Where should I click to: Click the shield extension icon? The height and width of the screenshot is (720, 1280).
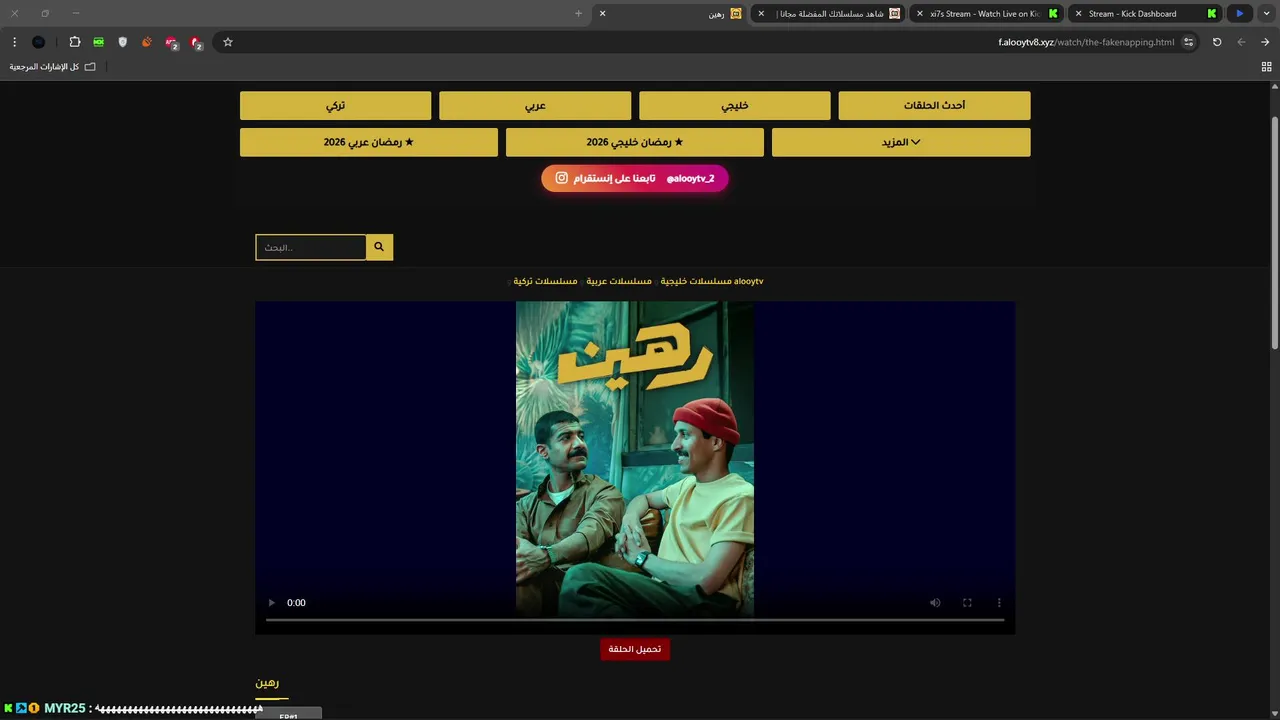click(x=123, y=42)
